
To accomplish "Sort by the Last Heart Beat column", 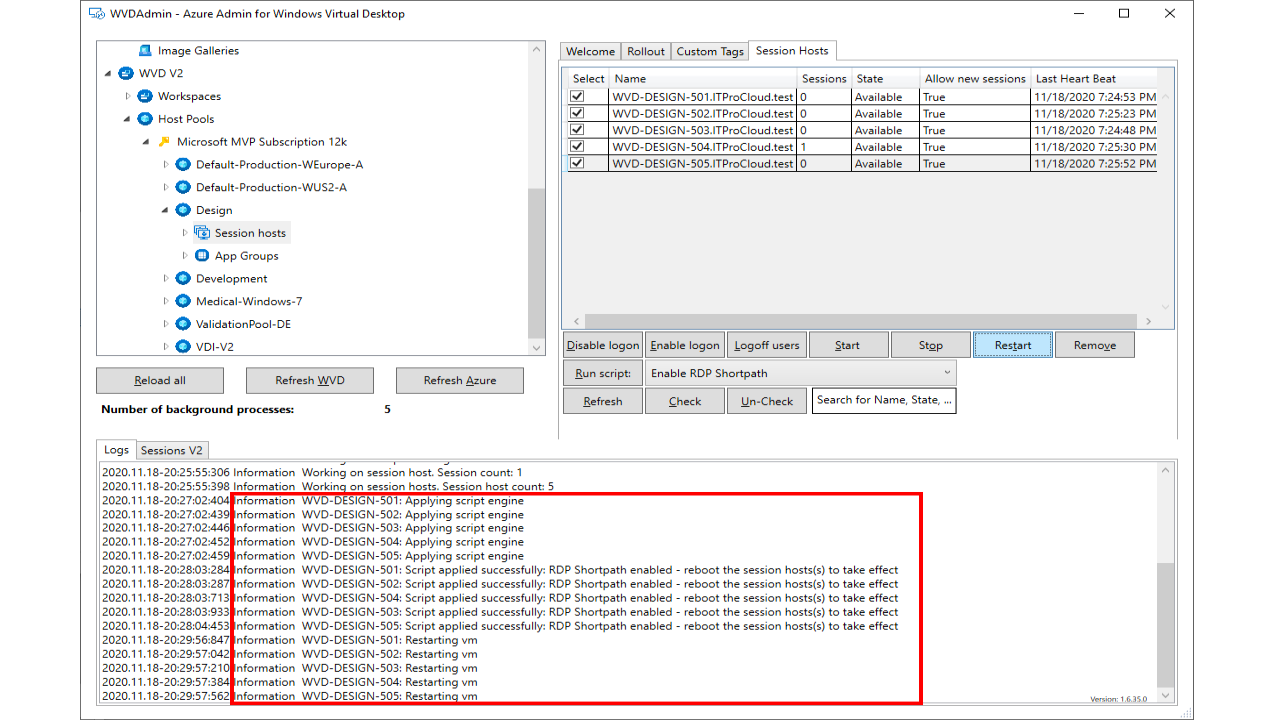I will [x=1094, y=78].
